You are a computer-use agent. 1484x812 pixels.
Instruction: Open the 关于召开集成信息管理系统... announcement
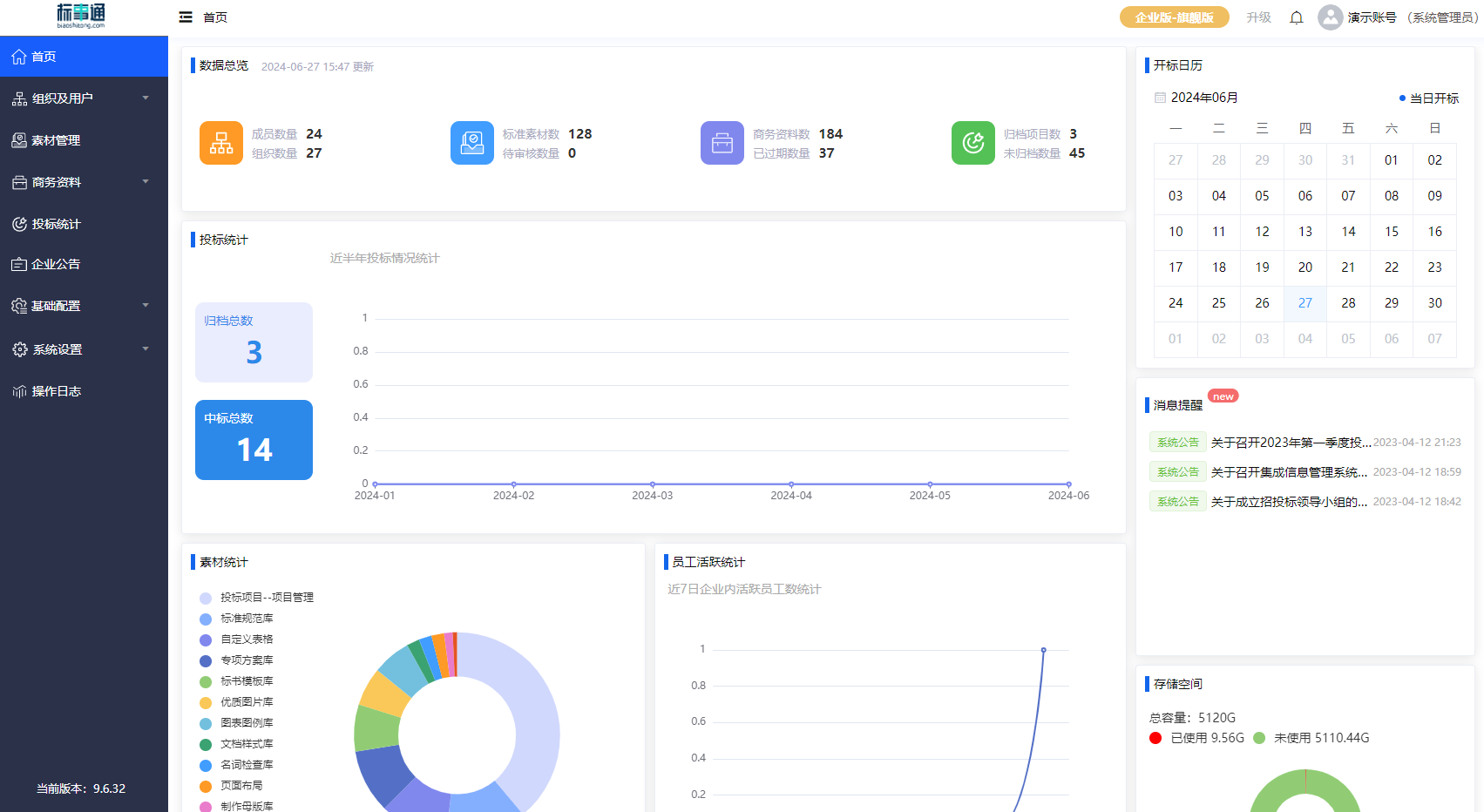click(1289, 472)
